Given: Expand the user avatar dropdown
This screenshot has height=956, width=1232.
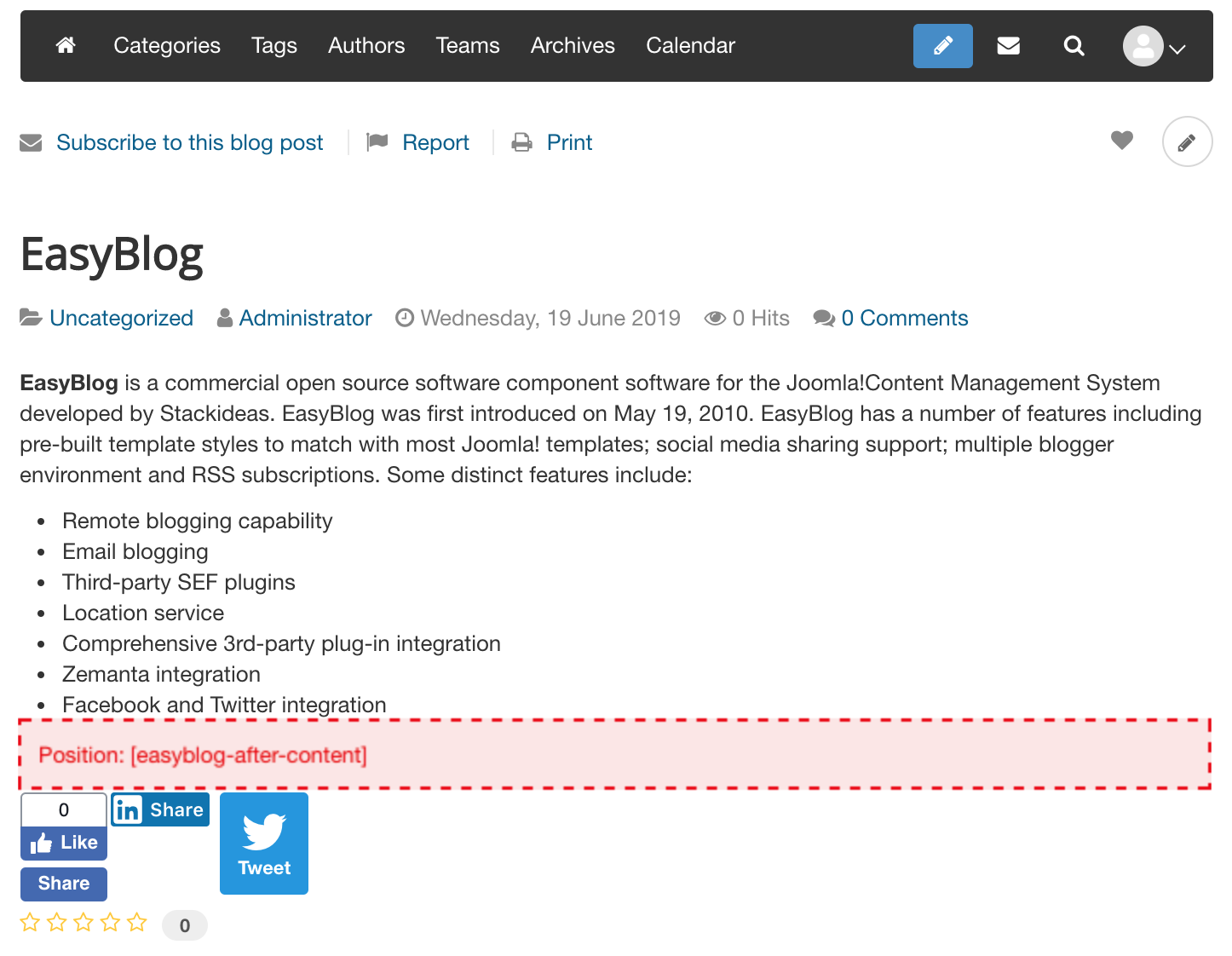Looking at the screenshot, I should (x=1154, y=47).
